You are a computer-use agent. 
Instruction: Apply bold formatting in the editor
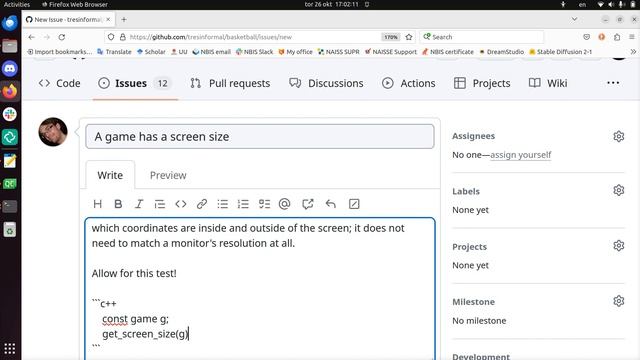pos(118,204)
